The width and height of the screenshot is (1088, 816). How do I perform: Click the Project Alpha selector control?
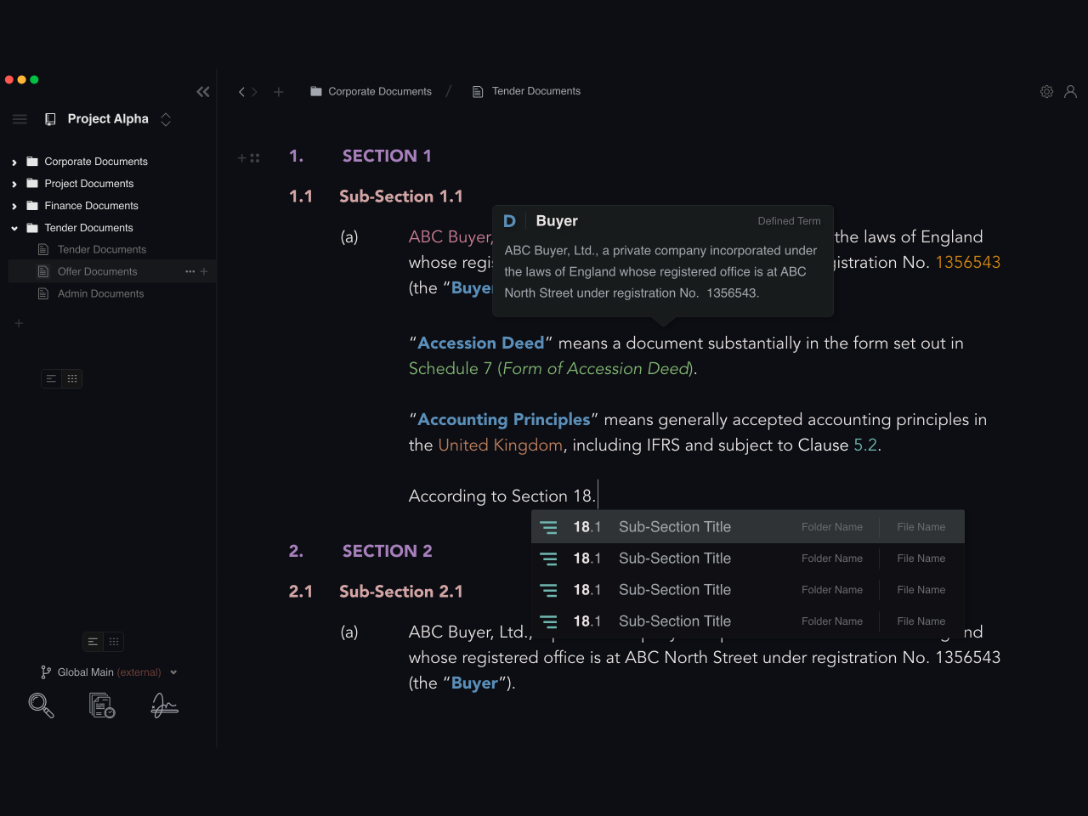coord(168,118)
